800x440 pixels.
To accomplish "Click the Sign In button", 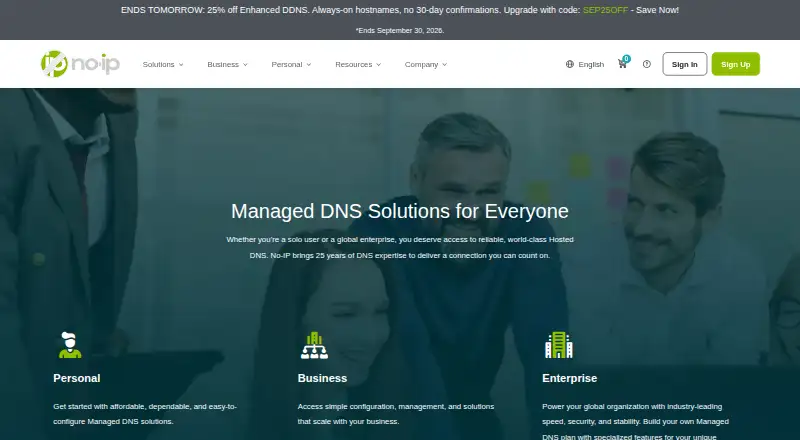I will click(685, 64).
